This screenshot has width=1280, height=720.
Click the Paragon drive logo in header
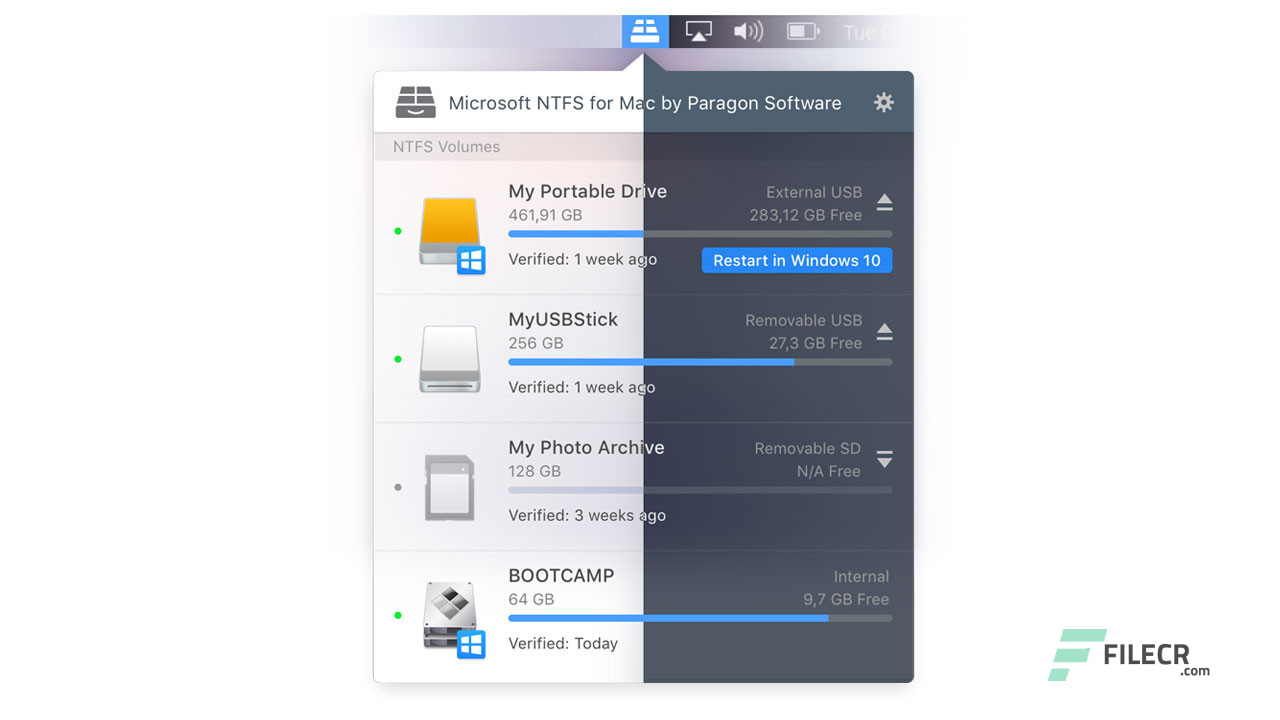416,102
